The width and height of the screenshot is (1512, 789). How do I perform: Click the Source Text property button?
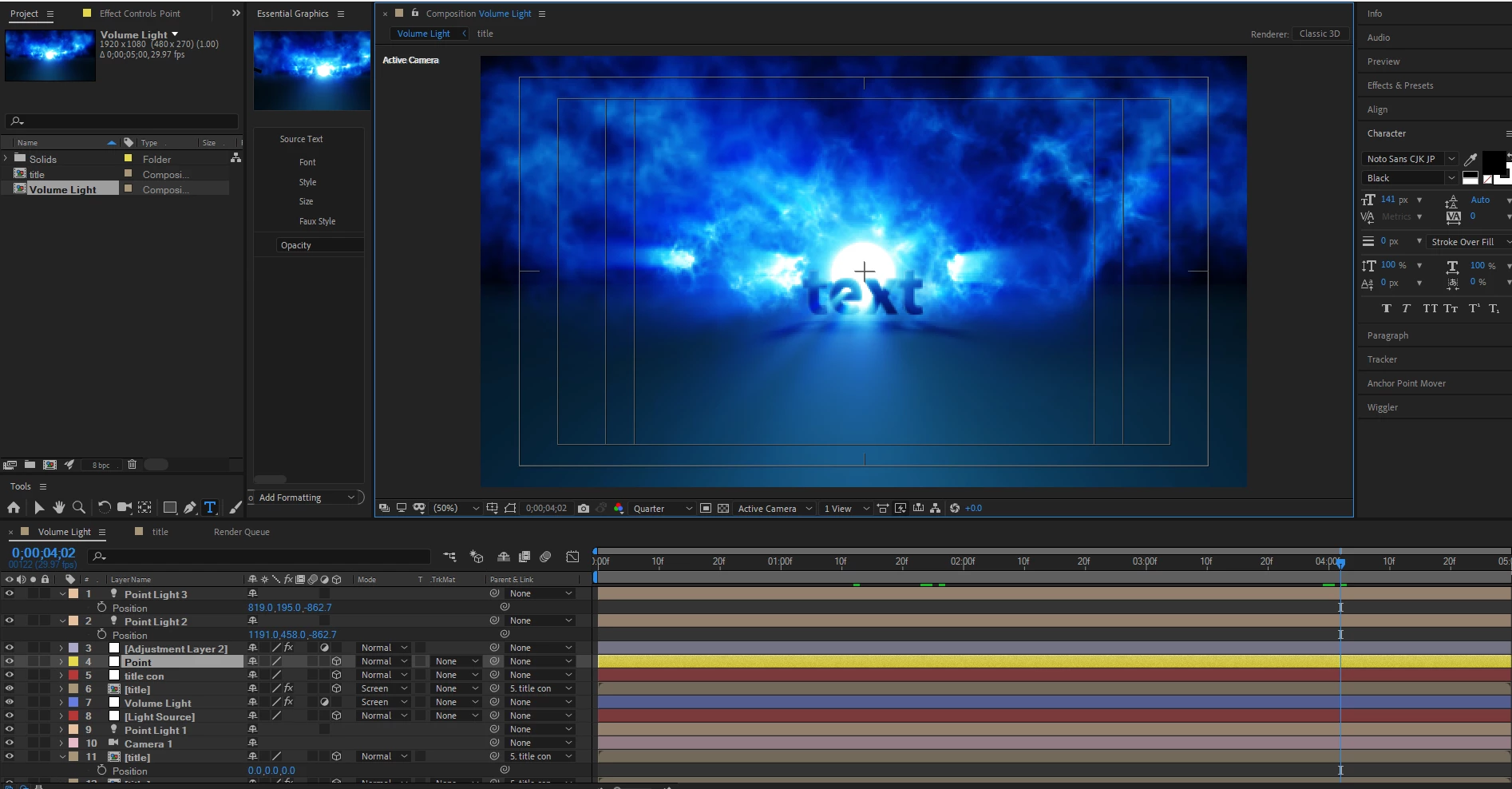[x=301, y=139]
